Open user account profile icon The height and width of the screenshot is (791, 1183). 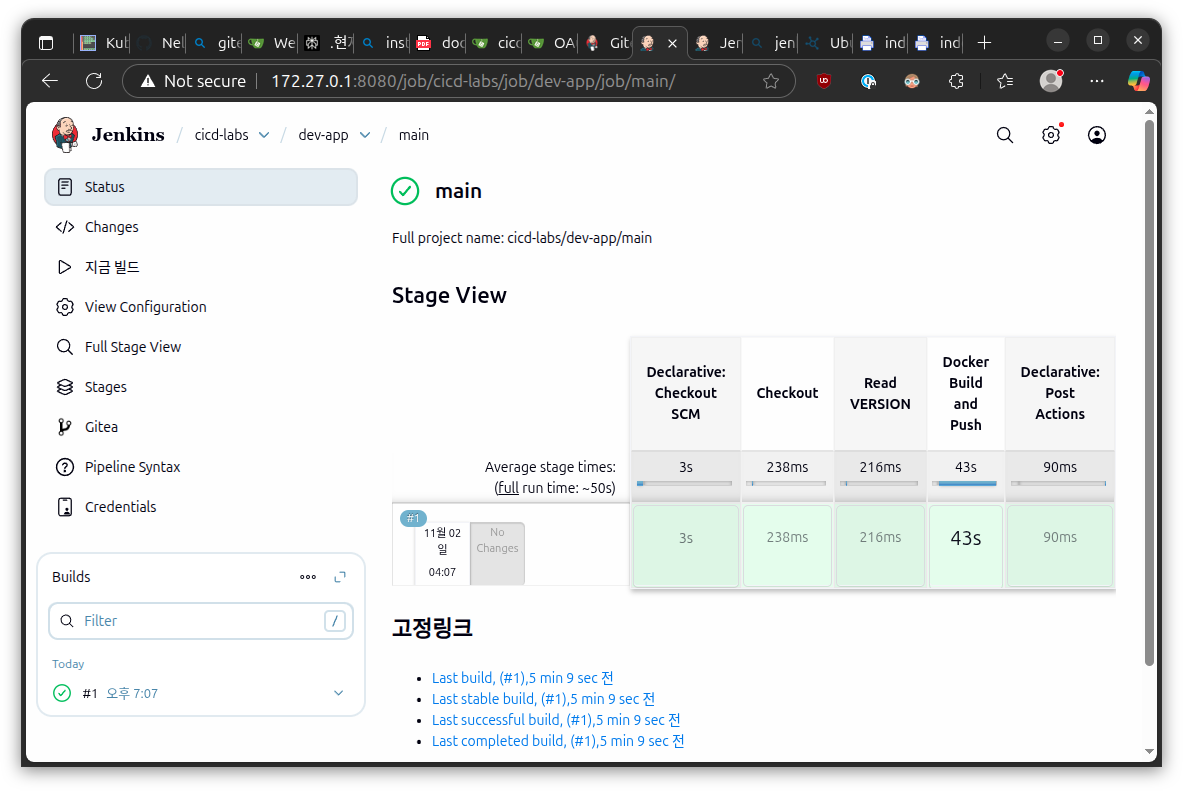tap(1096, 135)
